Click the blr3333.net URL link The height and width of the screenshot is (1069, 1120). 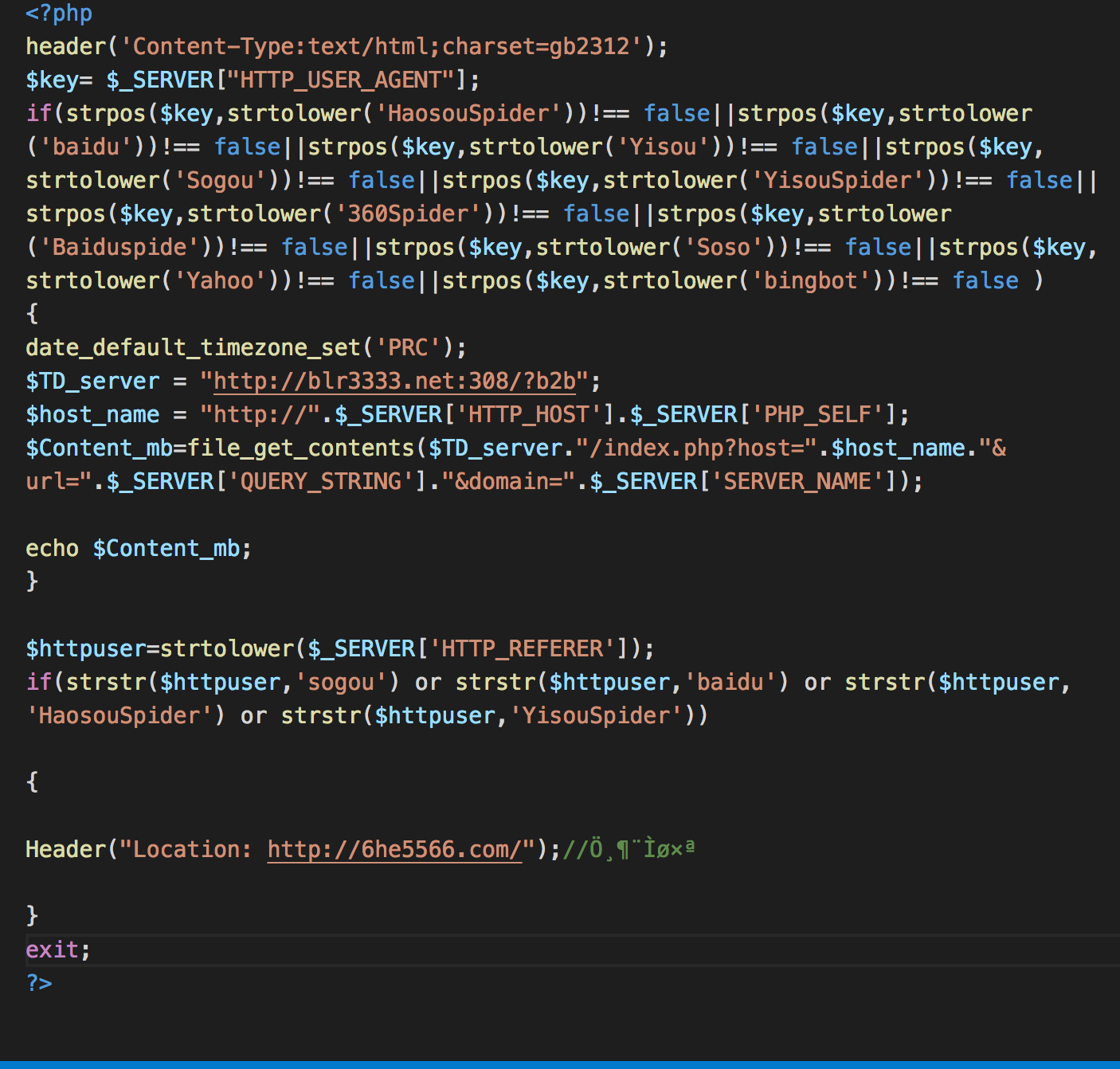pyautogui.click(x=394, y=381)
